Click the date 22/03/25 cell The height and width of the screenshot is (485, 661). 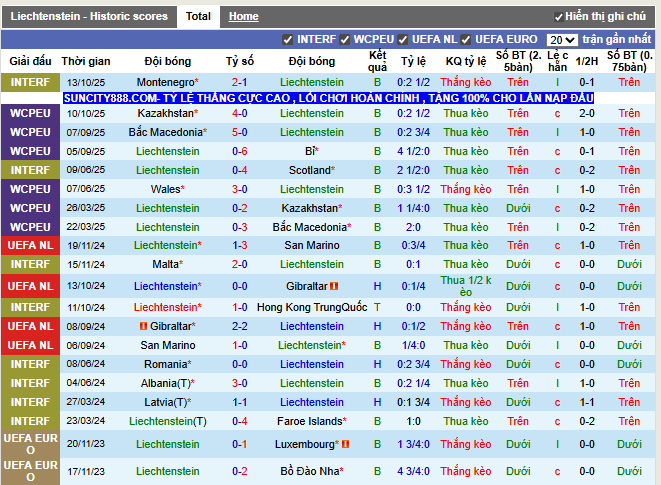(86, 227)
